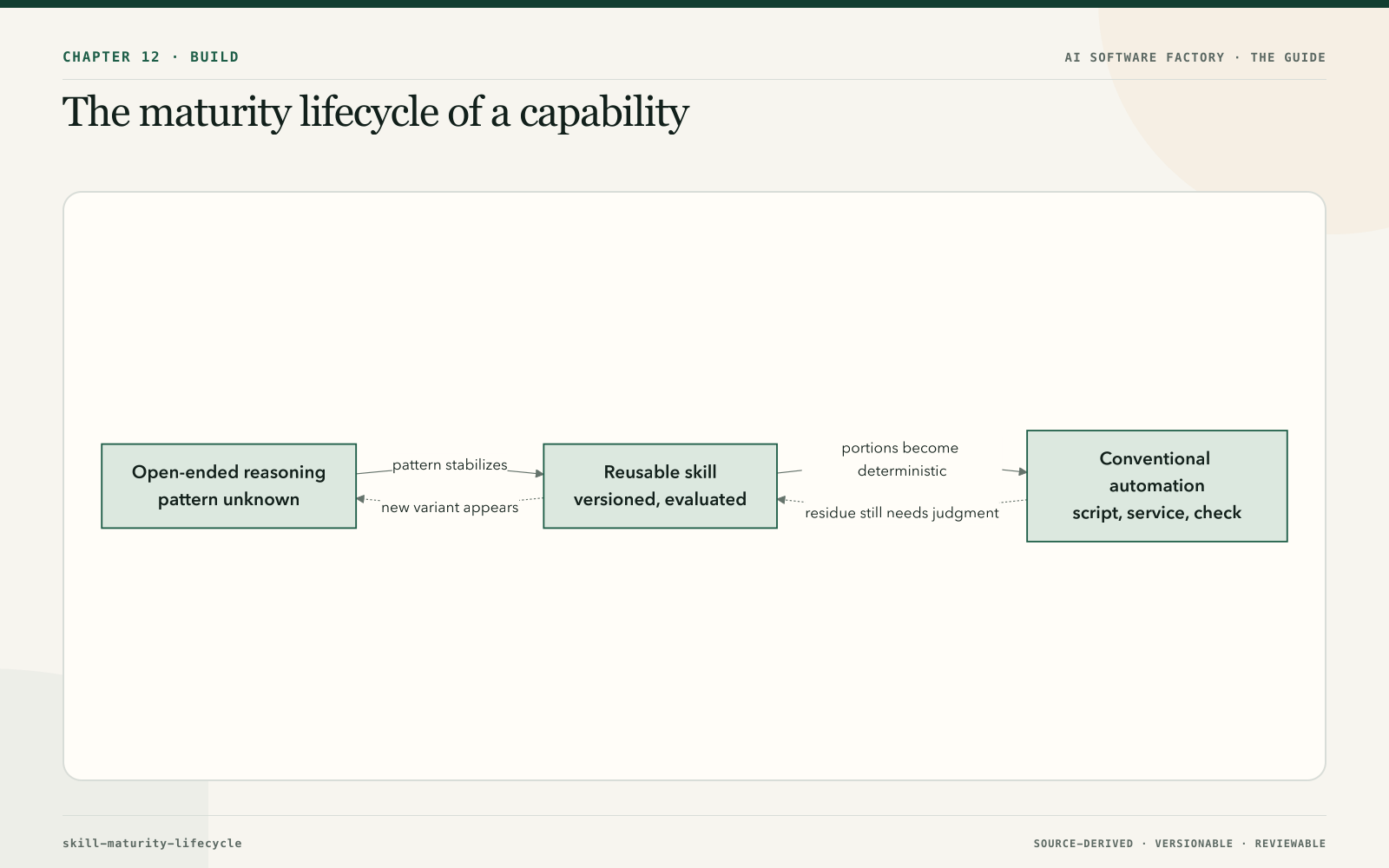Click the "new variant appears" arrow label

pyautogui.click(x=450, y=508)
